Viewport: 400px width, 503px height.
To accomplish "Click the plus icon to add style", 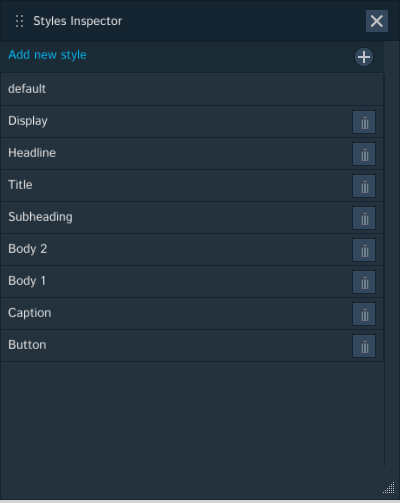I will (364, 57).
